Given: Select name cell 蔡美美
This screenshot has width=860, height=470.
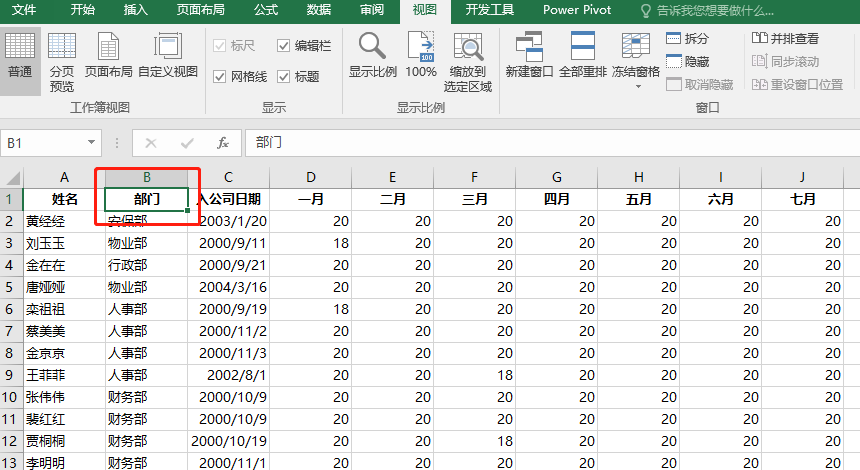Looking at the screenshot, I should click(x=64, y=331).
